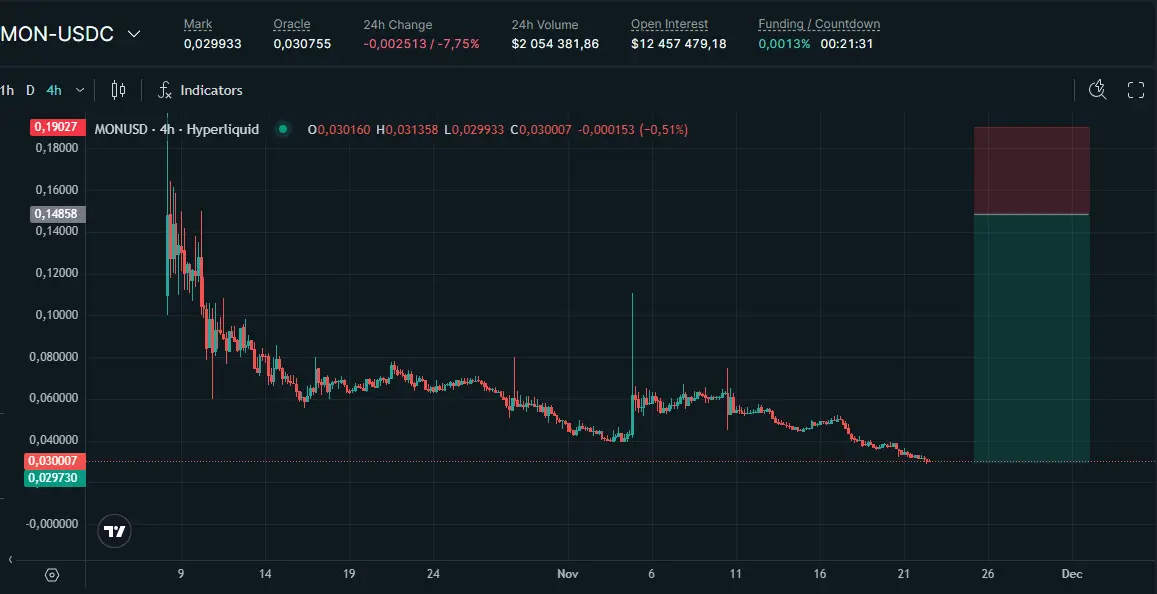Click the countdown timer 00:21:31
Screen dimensions: 1157x594
pos(846,44)
